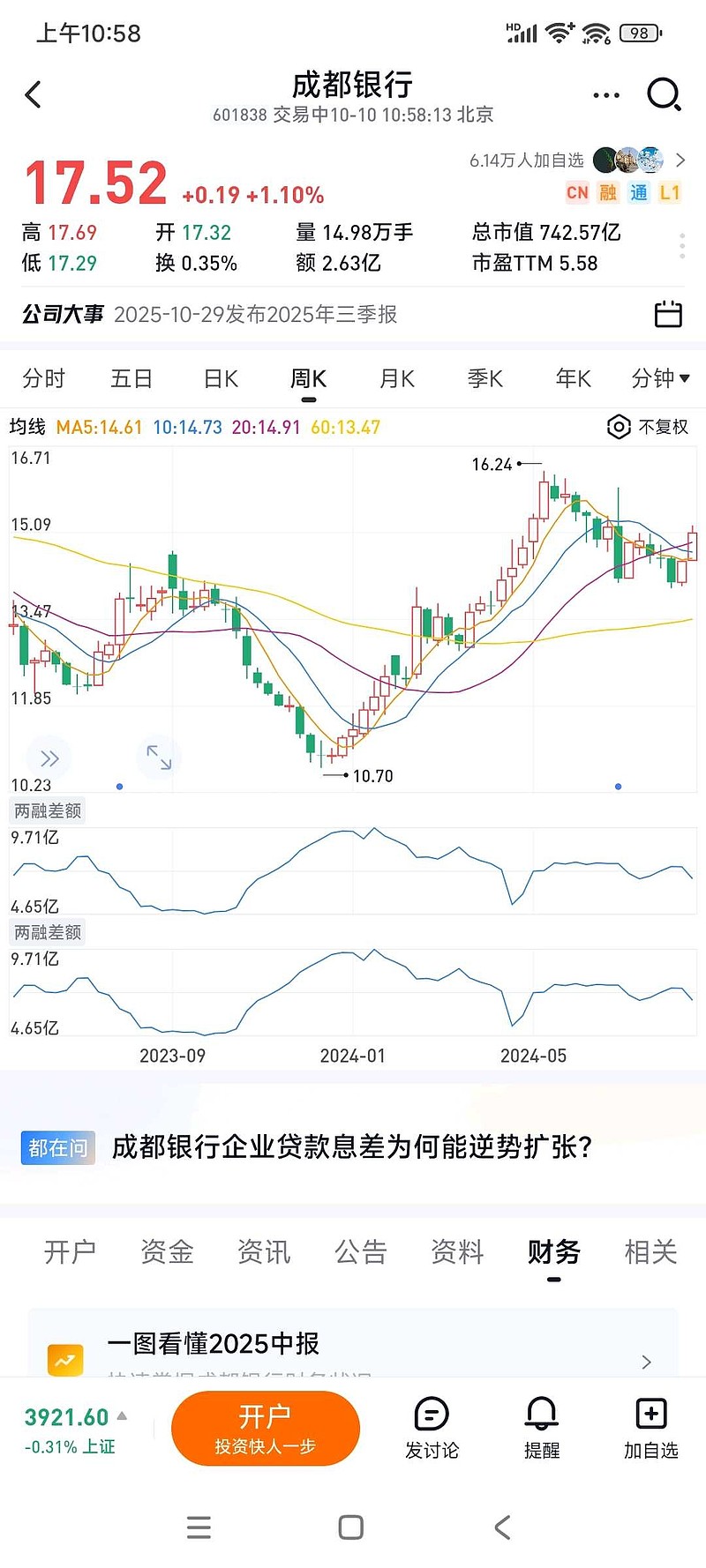Tap the back arrow at top left
The height and width of the screenshot is (1568, 706).
[x=34, y=94]
